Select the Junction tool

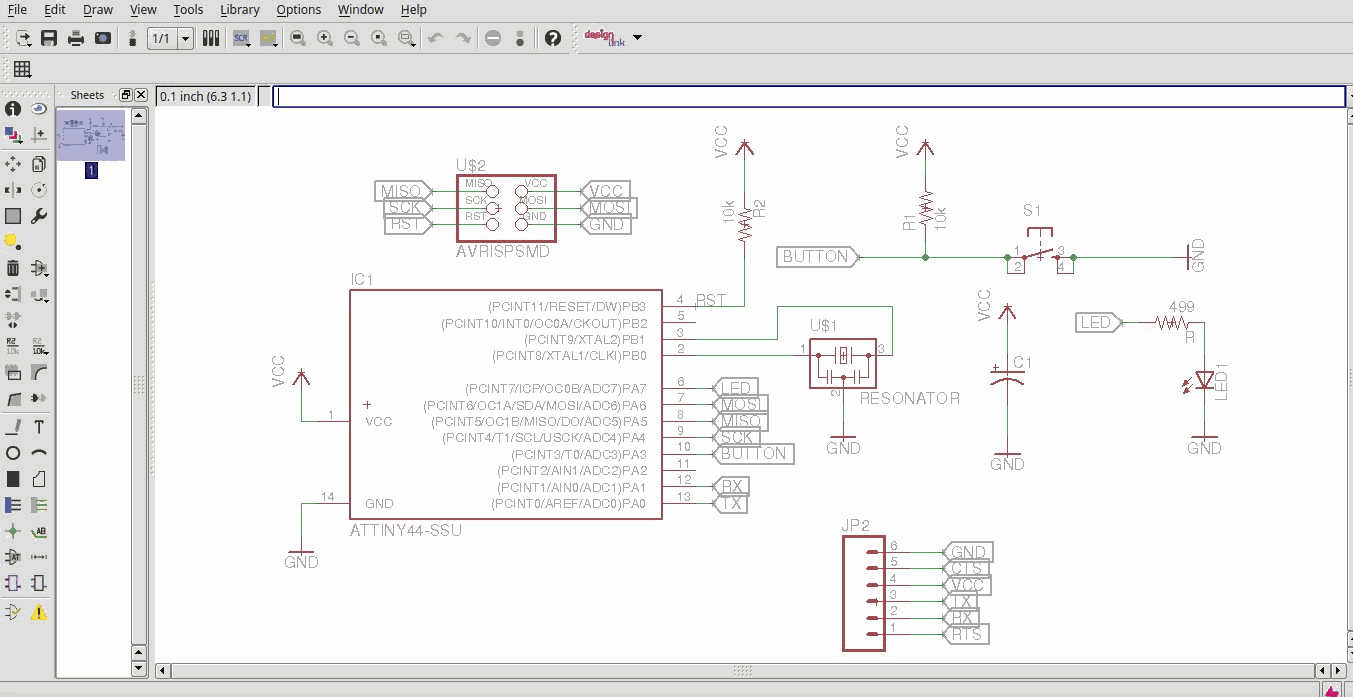pyautogui.click(x=13, y=532)
